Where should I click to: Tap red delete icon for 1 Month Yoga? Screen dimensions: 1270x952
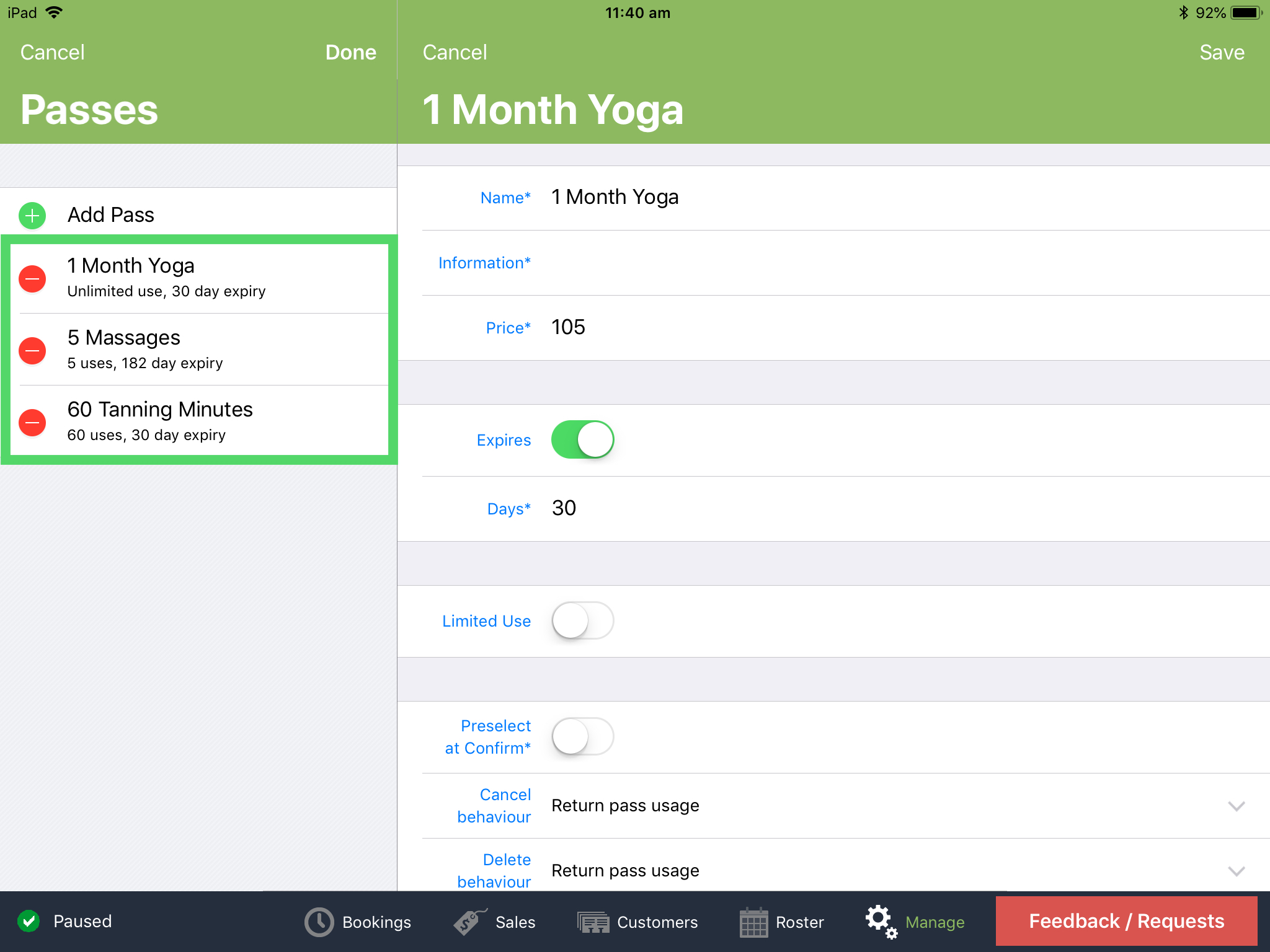click(32, 278)
